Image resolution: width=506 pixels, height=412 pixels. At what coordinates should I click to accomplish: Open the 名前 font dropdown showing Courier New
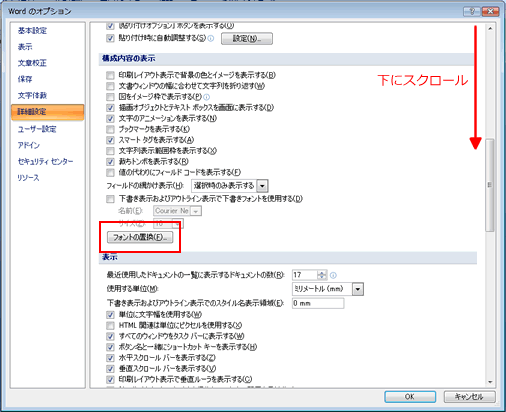pyautogui.click(x=196, y=211)
